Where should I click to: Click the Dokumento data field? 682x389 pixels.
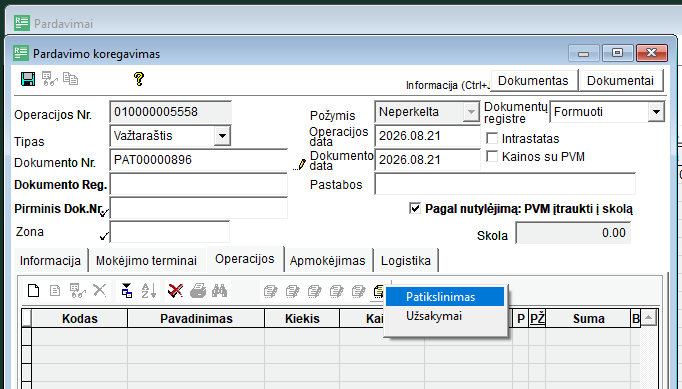[x=427, y=160]
